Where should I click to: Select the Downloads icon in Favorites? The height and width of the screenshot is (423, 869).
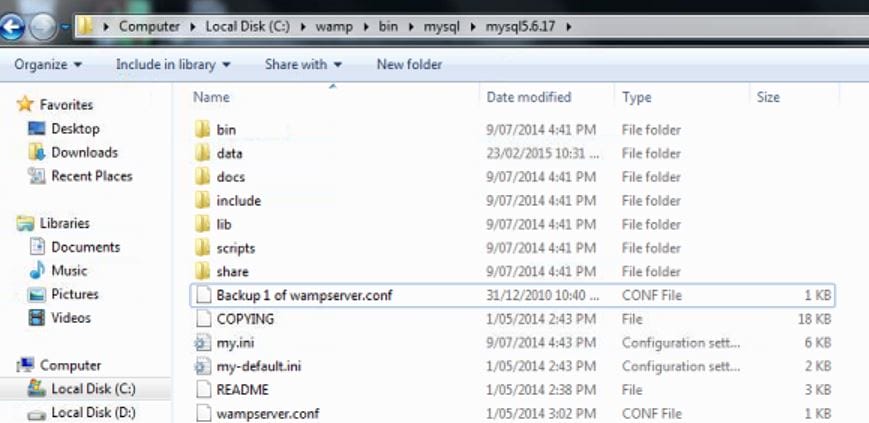(37, 153)
